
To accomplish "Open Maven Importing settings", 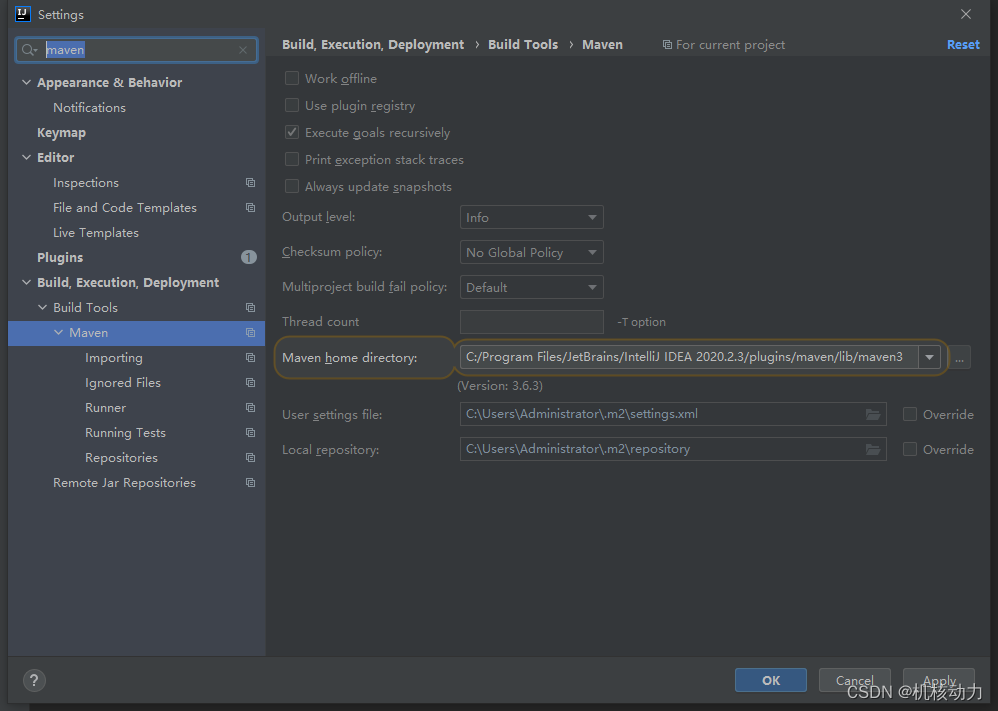I will 113,358.
